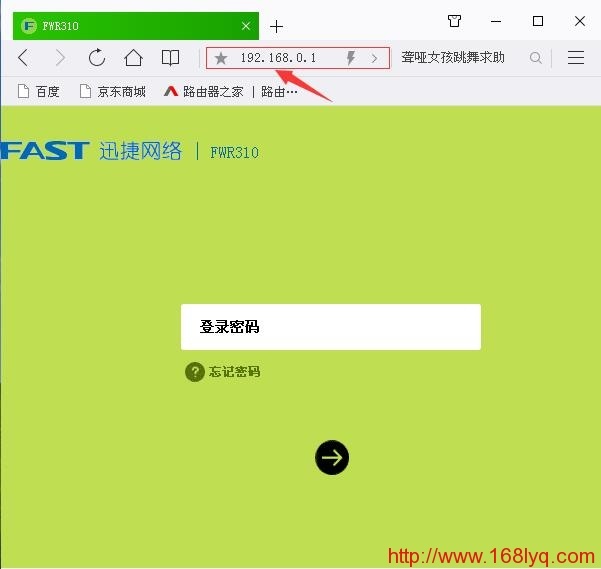Expand the address bar chevron arrow
Screen dimensions: 601x569
tap(375, 58)
